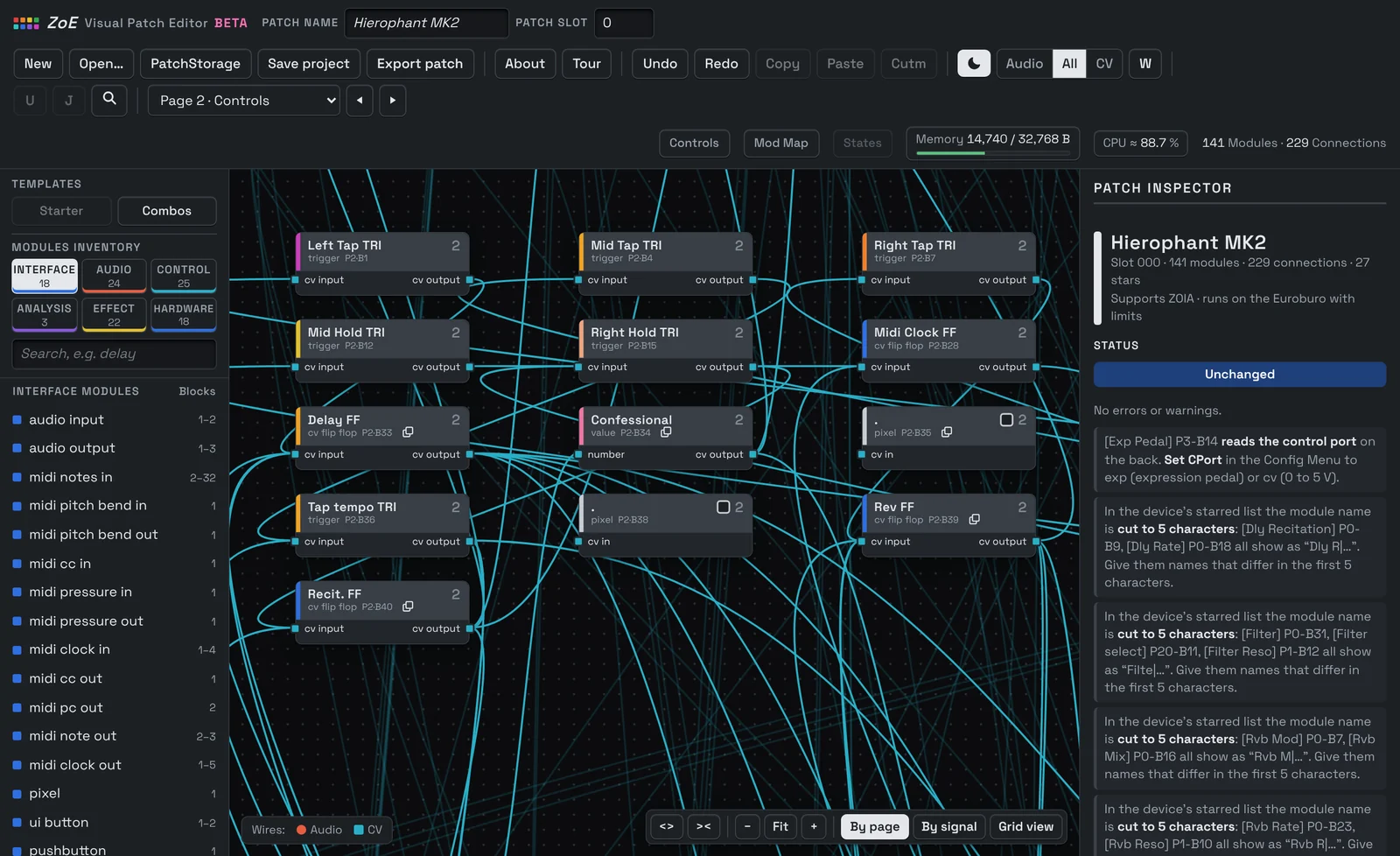1400x856 pixels.
Task: Select the AUDIO module category
Action: (114, 276)
